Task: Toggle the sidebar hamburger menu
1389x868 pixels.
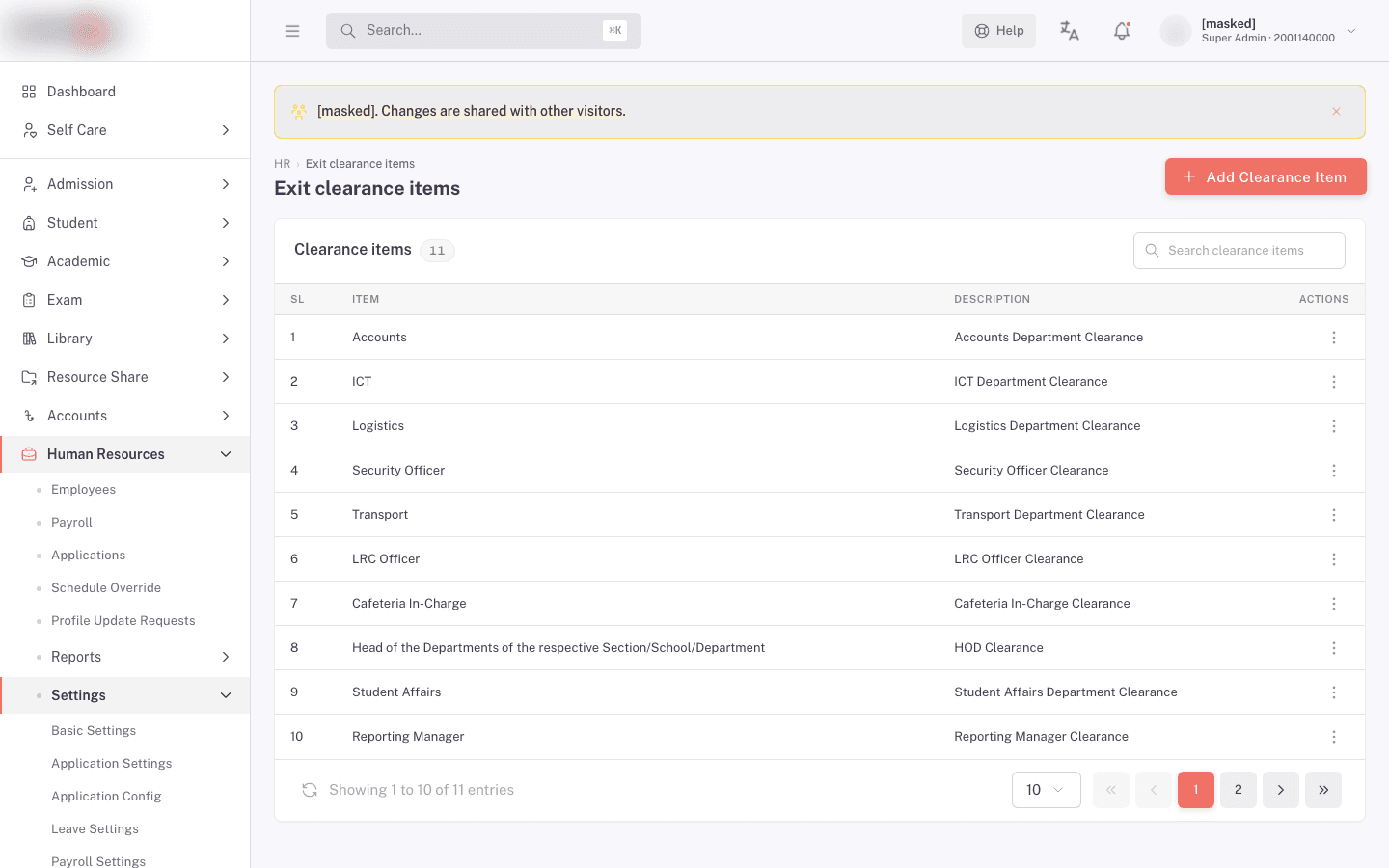Action: coord(292,31)
